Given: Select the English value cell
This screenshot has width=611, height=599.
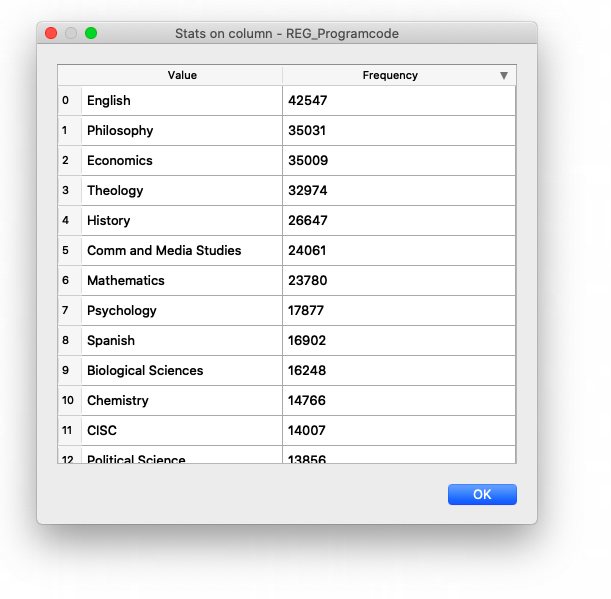Looking at the screenshot, I should pyautogui.click(x=182, y=100).
